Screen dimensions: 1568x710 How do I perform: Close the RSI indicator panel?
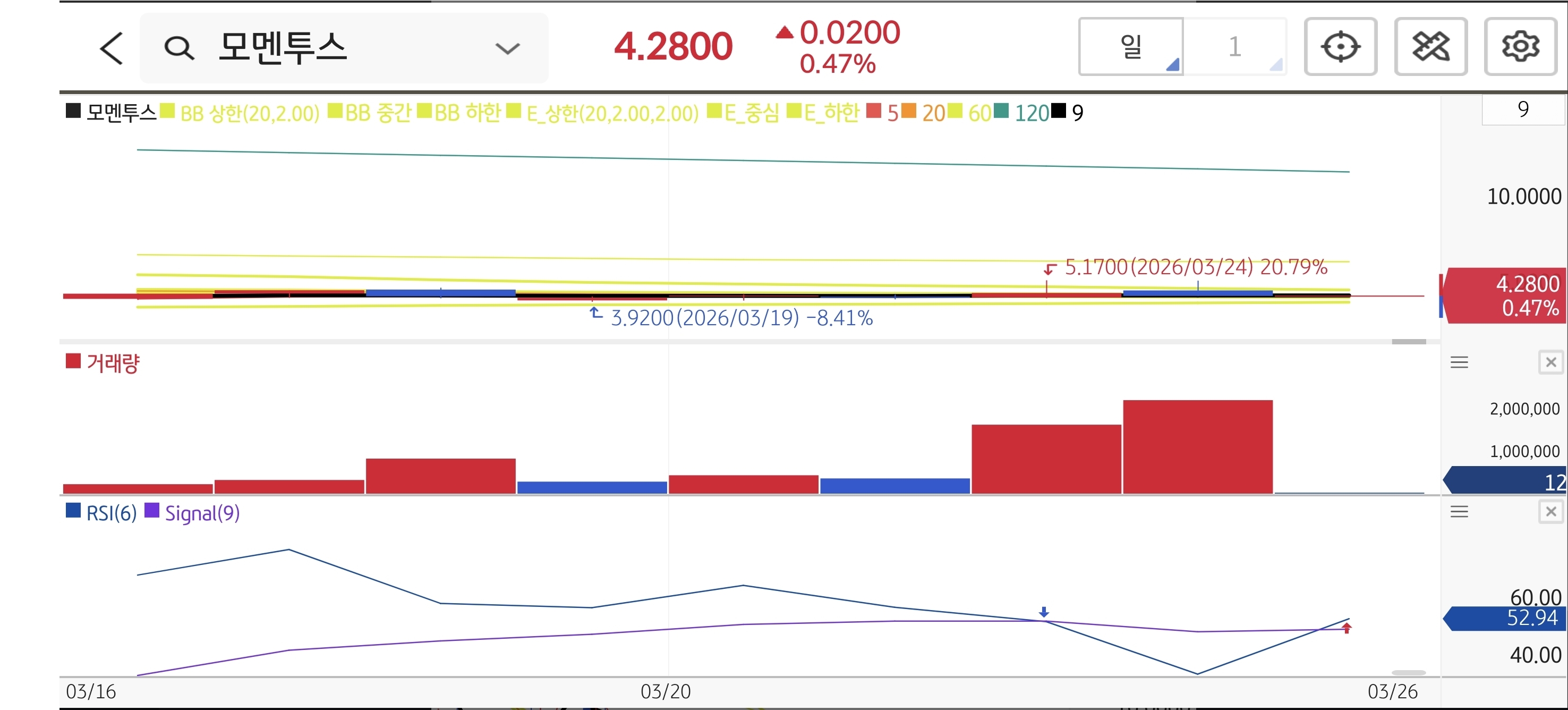pos(1550,512)
